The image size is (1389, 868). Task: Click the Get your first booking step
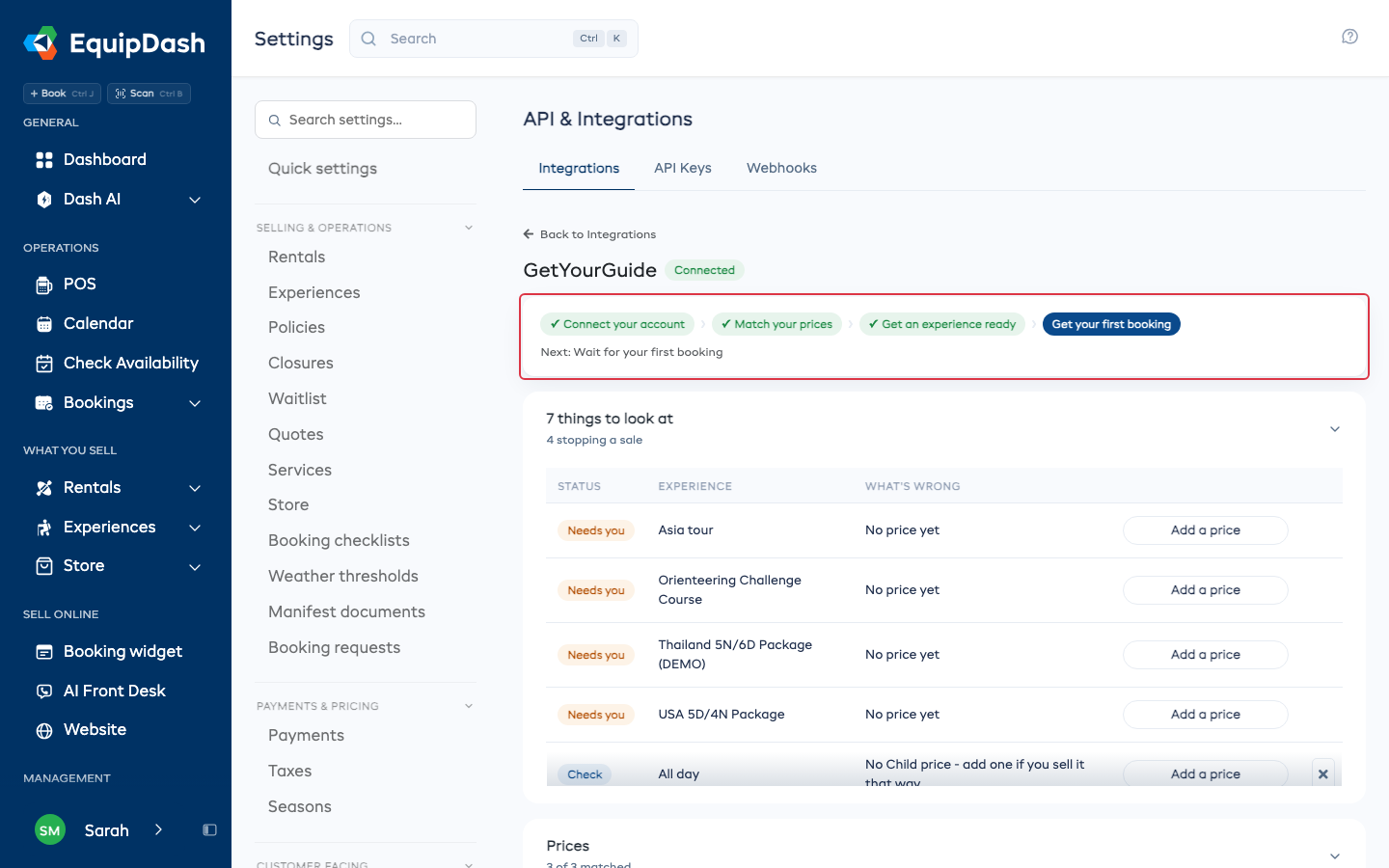click(x=1111, y=324)
